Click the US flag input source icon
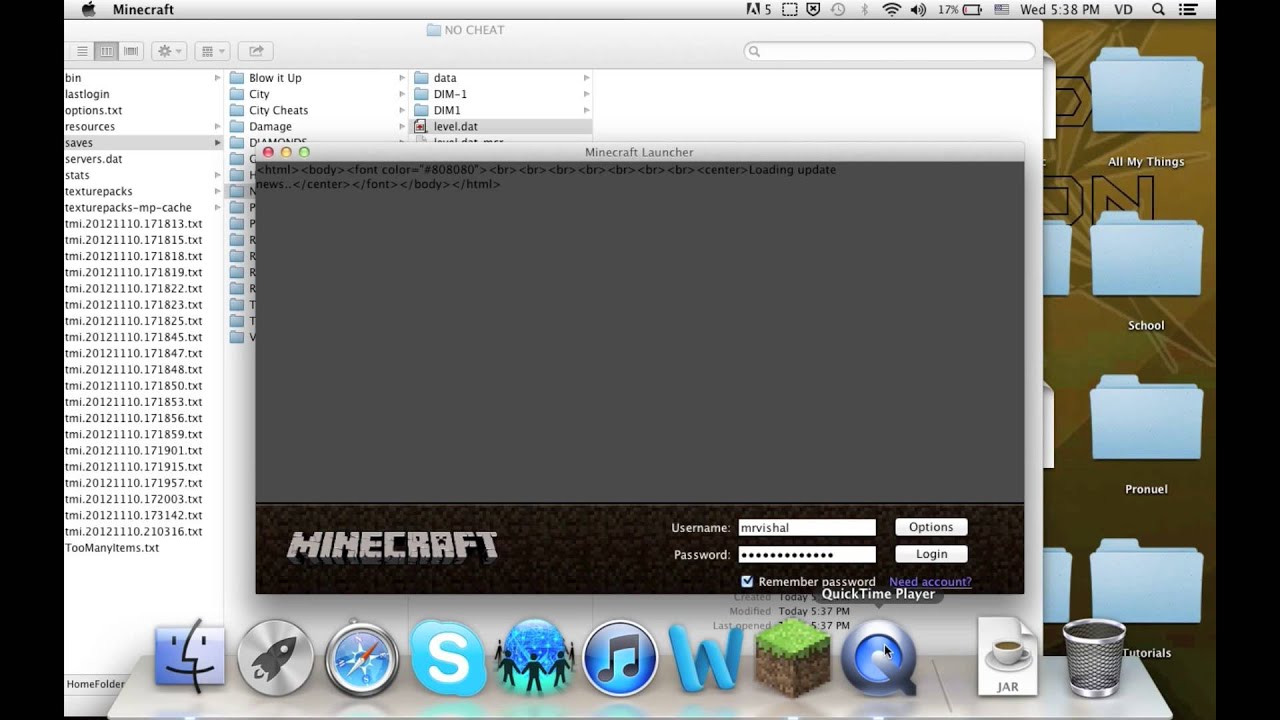 pyautogui.click(x=1001, y=9)
